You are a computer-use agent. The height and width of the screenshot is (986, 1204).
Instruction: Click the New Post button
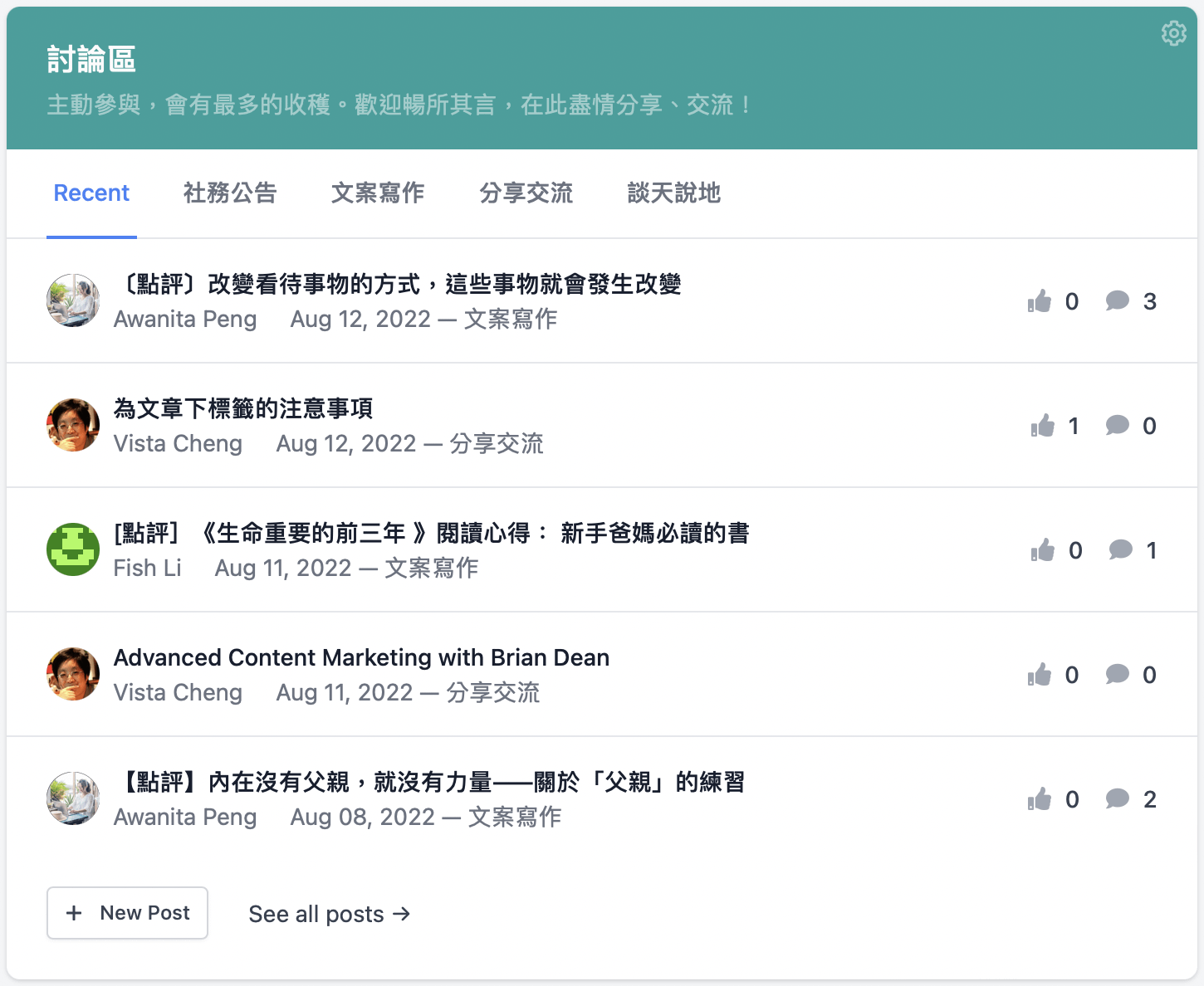click(x=127, y=913)
